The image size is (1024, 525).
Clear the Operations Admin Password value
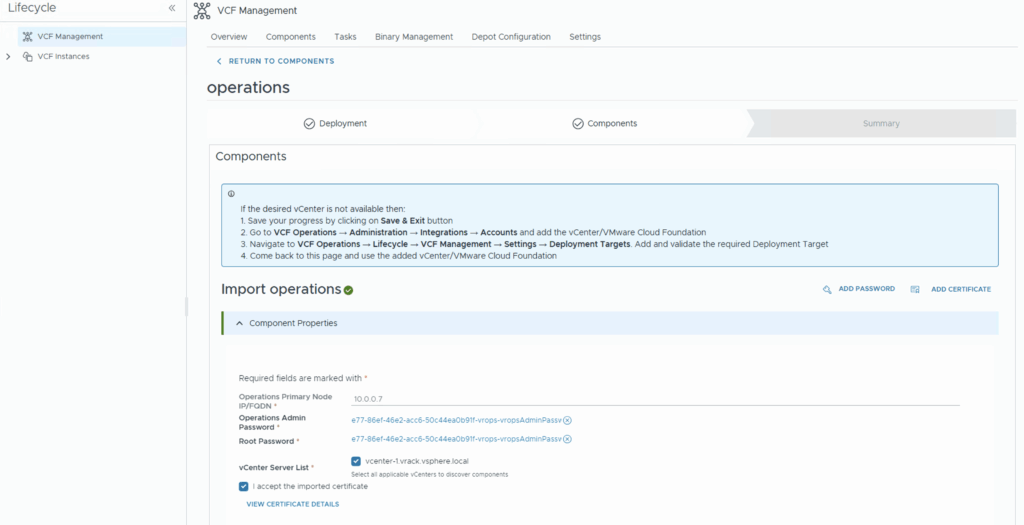coord(568,421)
